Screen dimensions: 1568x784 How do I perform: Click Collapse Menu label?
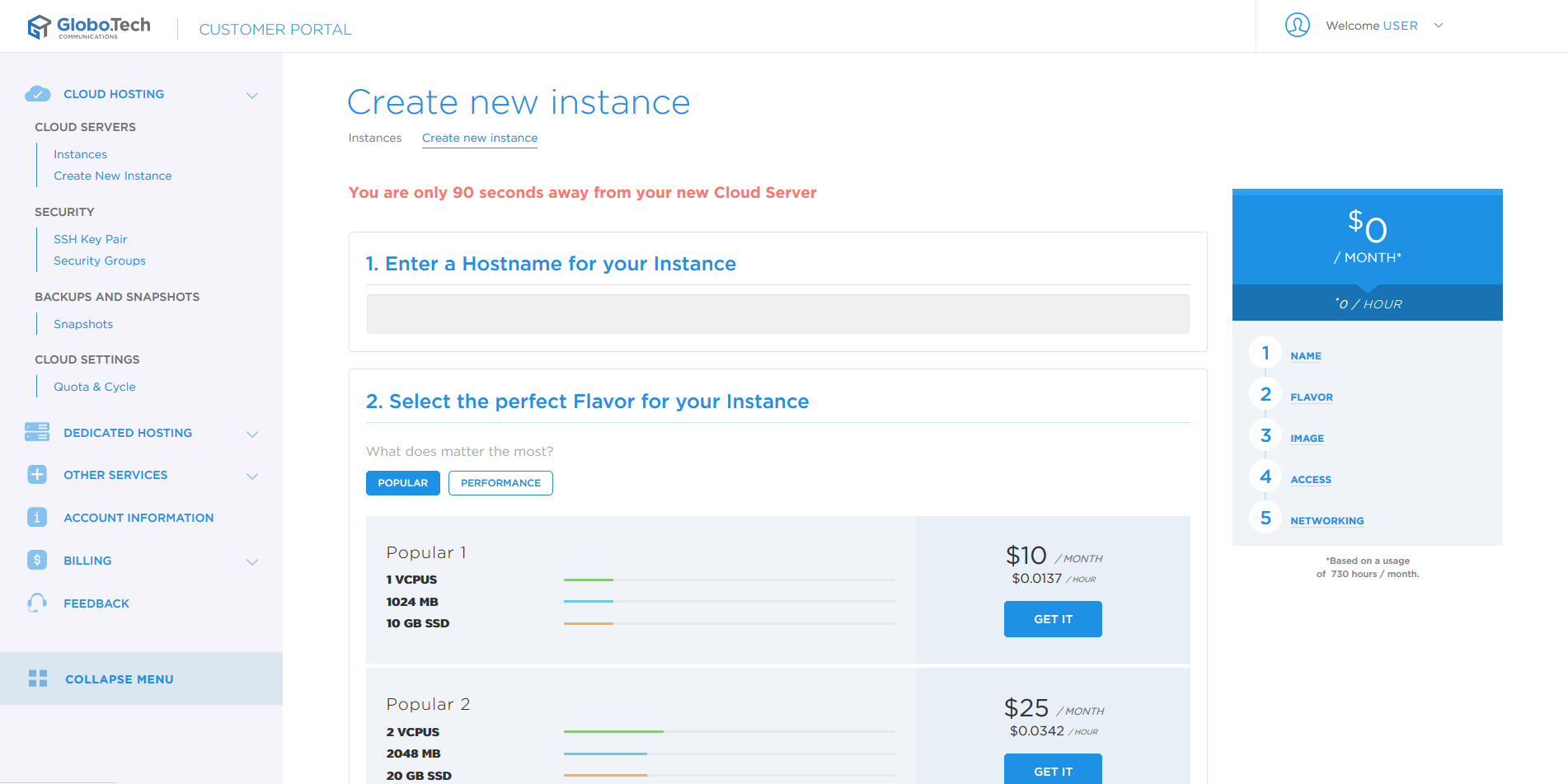(120, 679)
